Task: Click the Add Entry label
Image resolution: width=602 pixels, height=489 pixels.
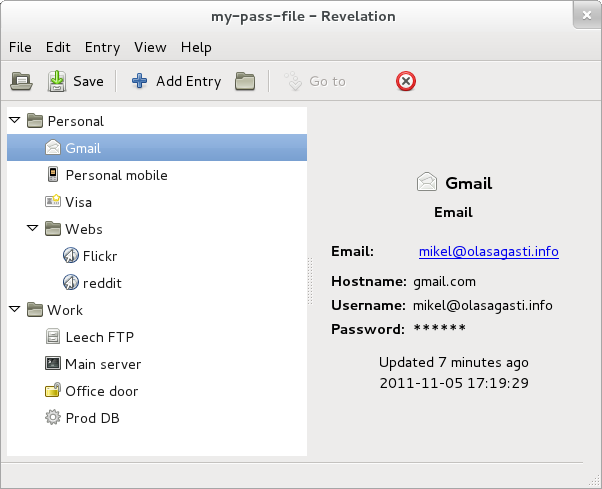Action: click(x=189, y=81)
